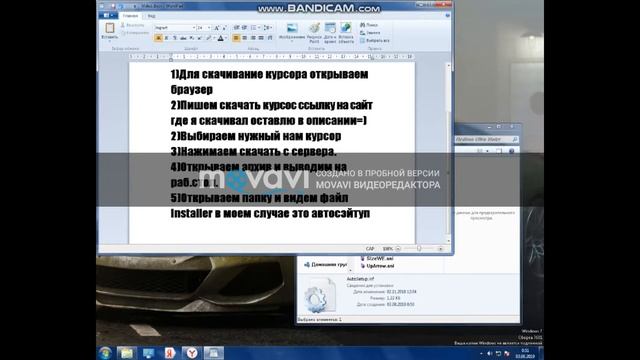Viewport: 640px width, 360px height.
Task: Expand the bullet list style dropdown
Action: (x=259, y=28)
